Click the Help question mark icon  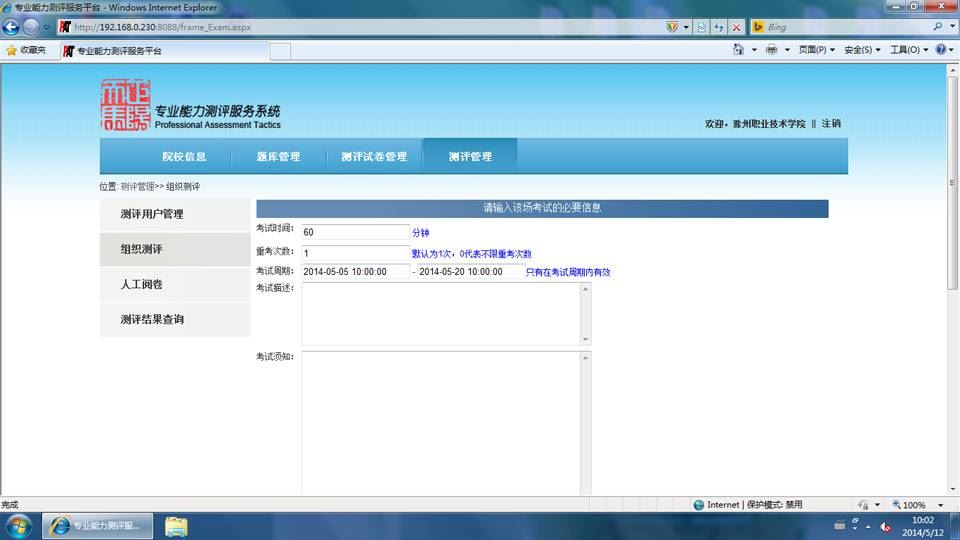click(x=941, y=50)
